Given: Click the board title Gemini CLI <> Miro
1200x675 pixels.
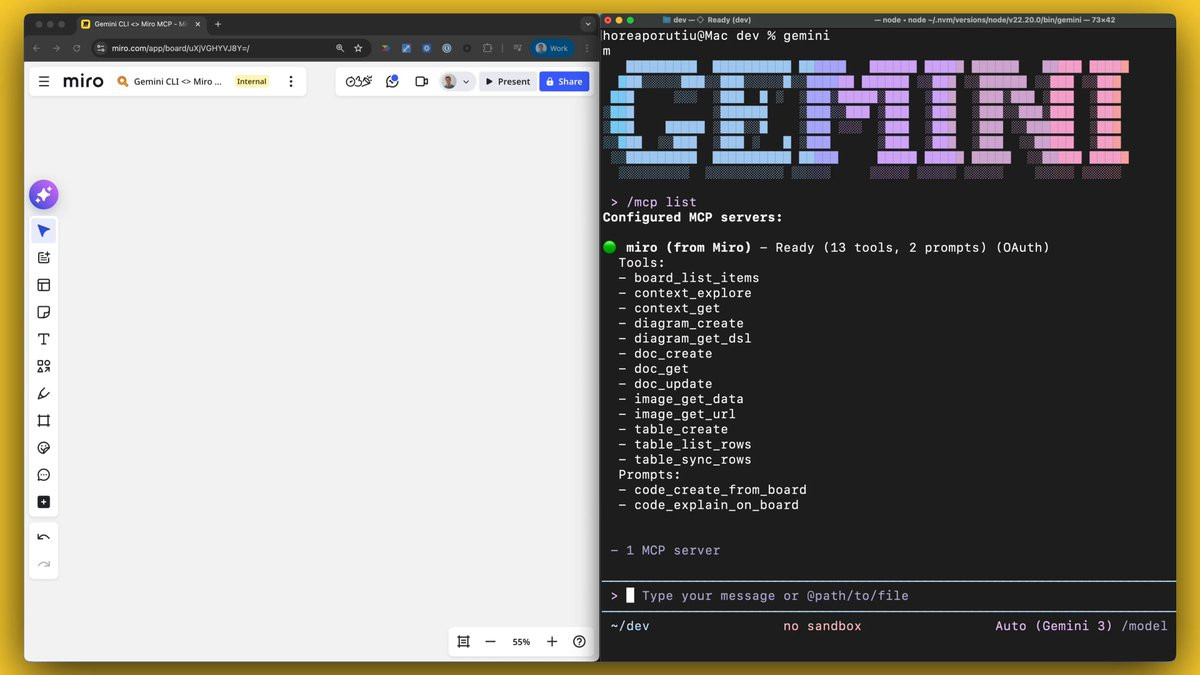Looking at the screenshot, I should click(x=177, y=82).
